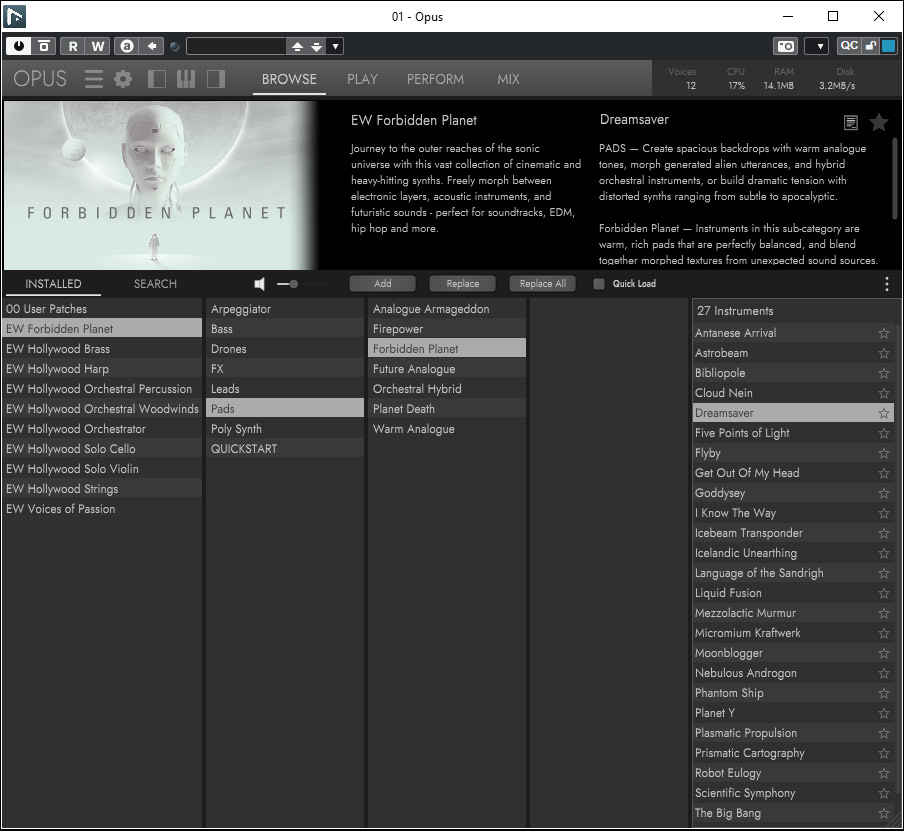Toggle the plugin power bypass button

[x=19, y=46]
